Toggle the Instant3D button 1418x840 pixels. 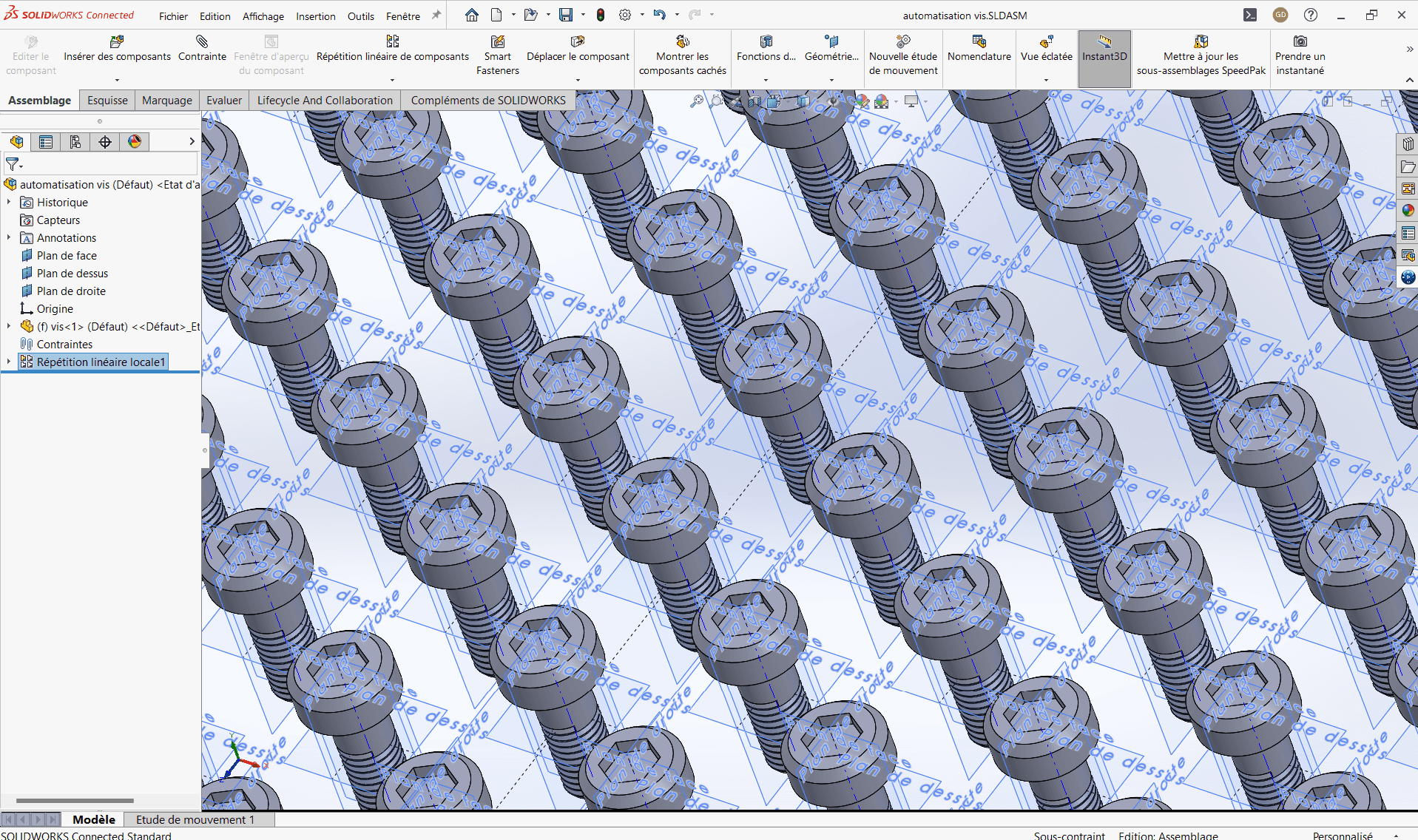(x=1104, y=59)
